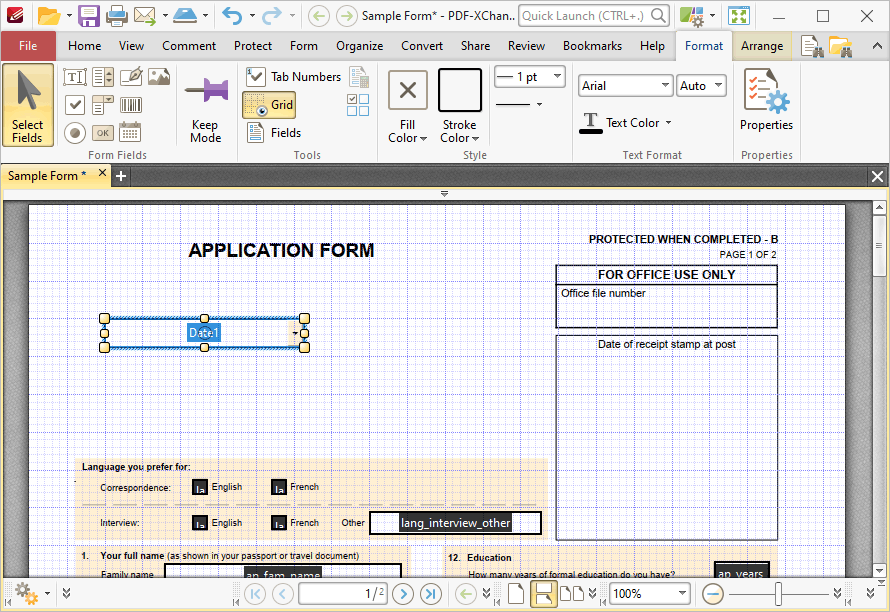Collapse the ribbon with chevron
The image size is (890, 612).
876,47
